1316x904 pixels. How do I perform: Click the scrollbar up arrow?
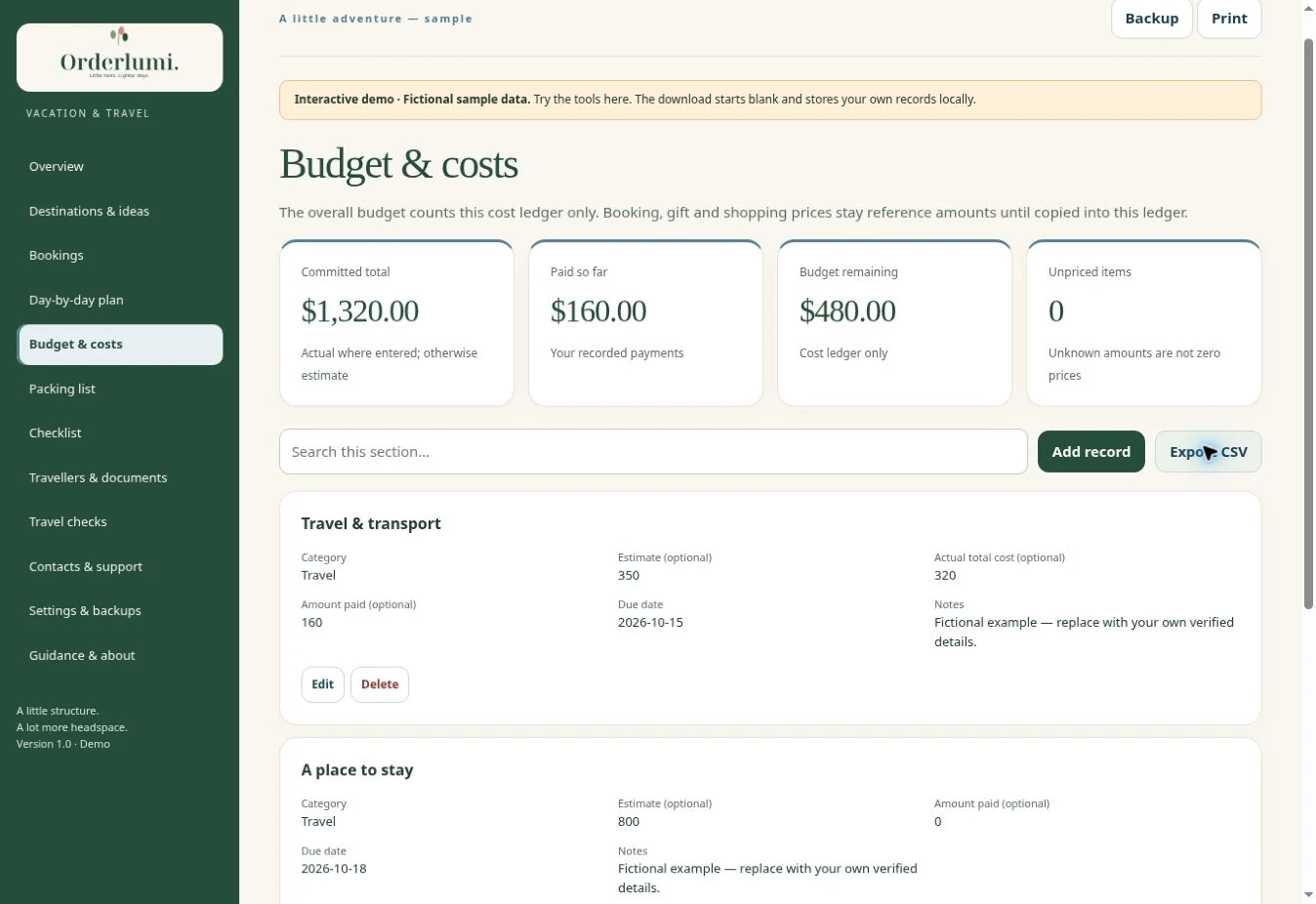1308,8
